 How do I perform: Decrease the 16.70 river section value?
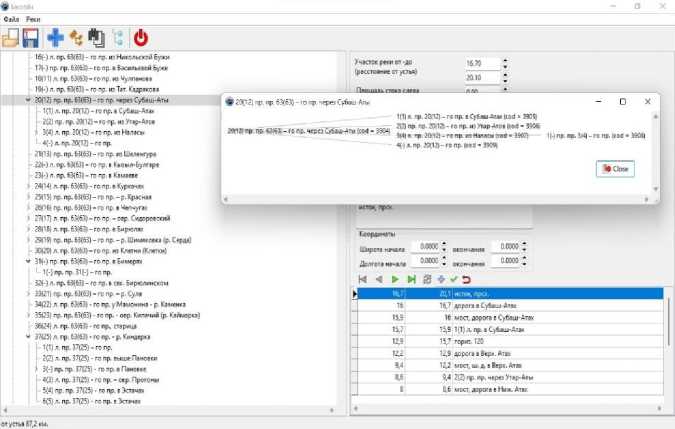click(505, 66)
